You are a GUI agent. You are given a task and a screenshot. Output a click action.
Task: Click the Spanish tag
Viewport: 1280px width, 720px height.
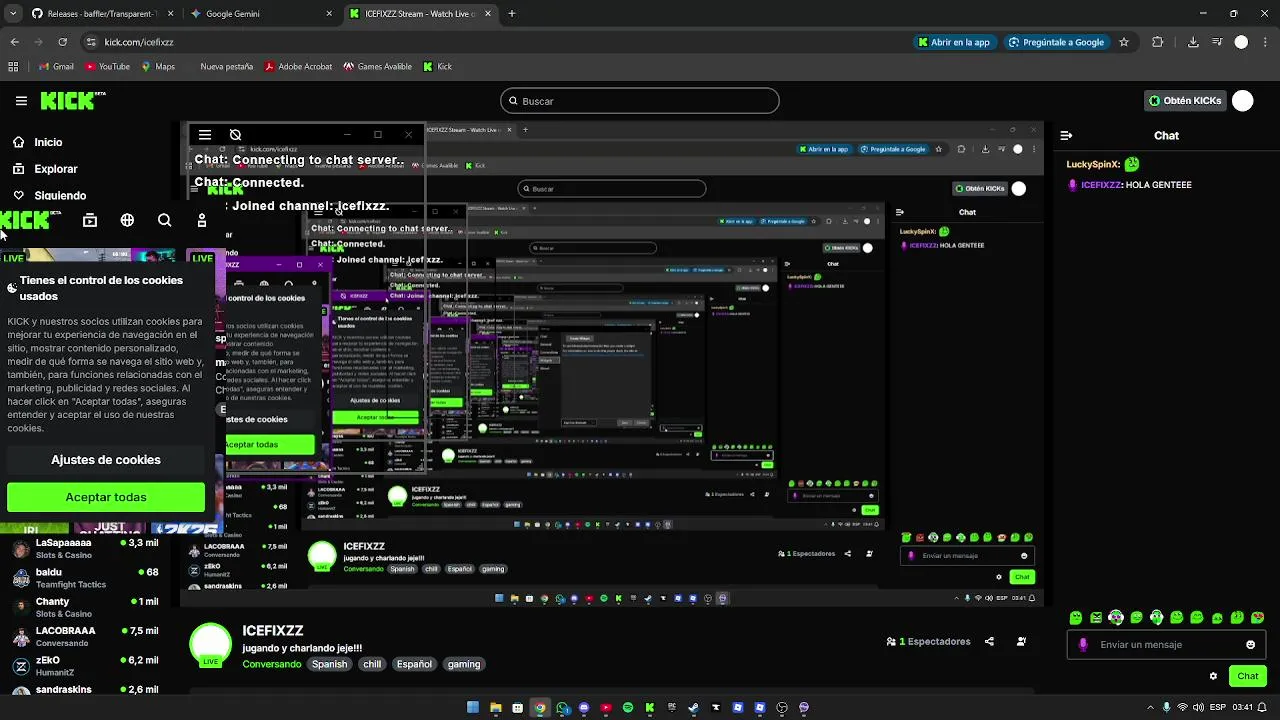point(329,664)
